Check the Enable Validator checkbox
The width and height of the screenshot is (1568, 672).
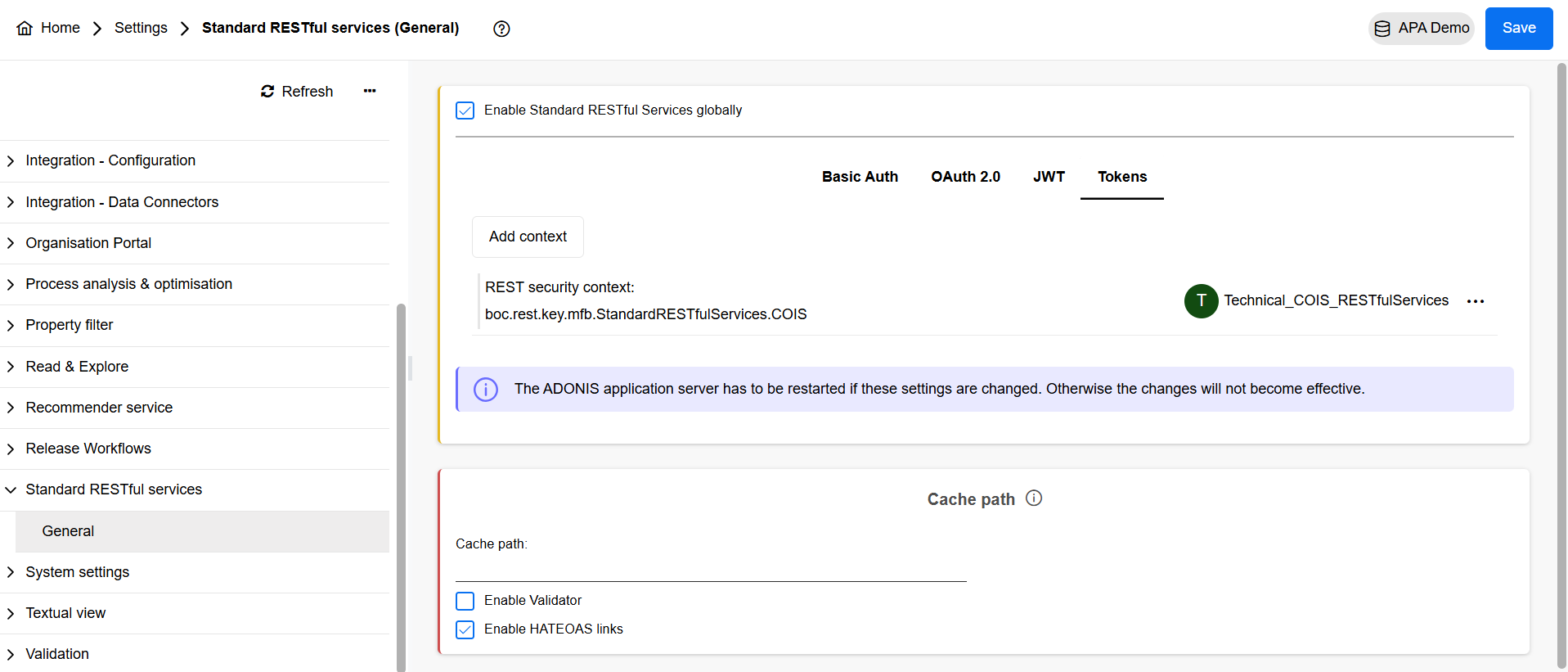[x=465, y=602]
